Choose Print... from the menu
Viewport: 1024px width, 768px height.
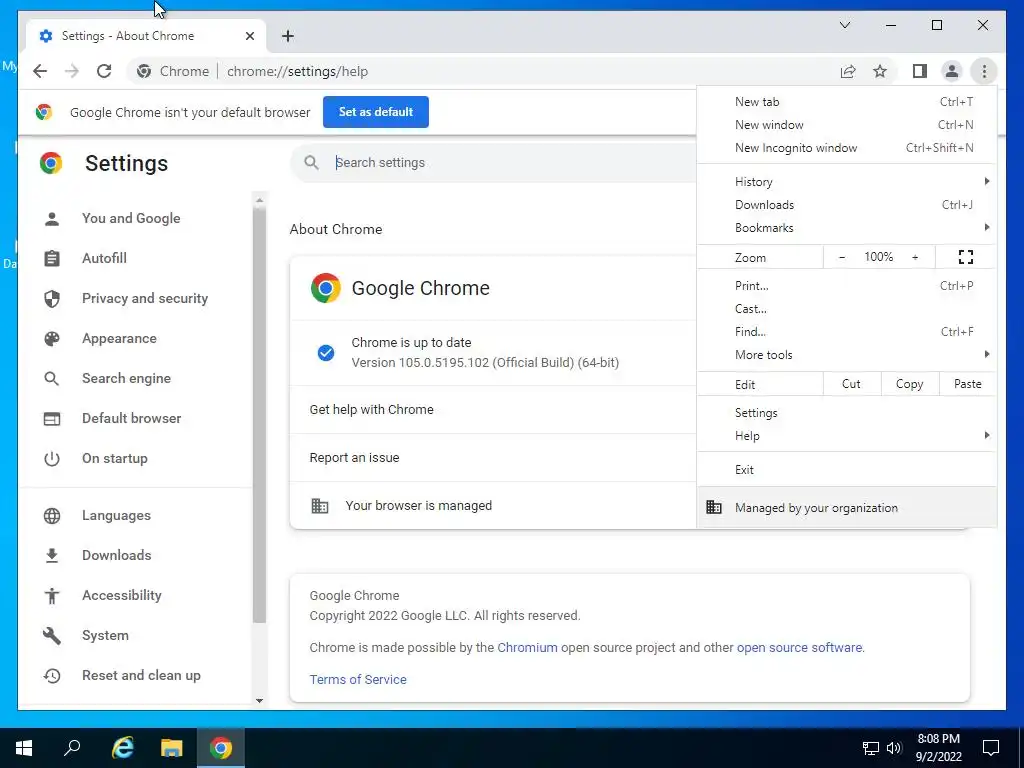click(846, 285)
